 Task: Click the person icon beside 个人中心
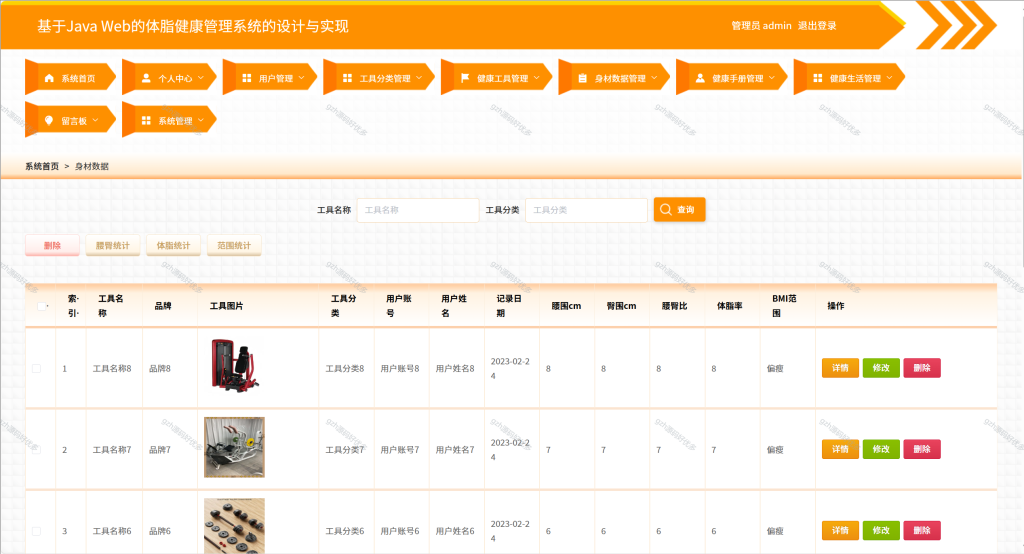[146, 78]
